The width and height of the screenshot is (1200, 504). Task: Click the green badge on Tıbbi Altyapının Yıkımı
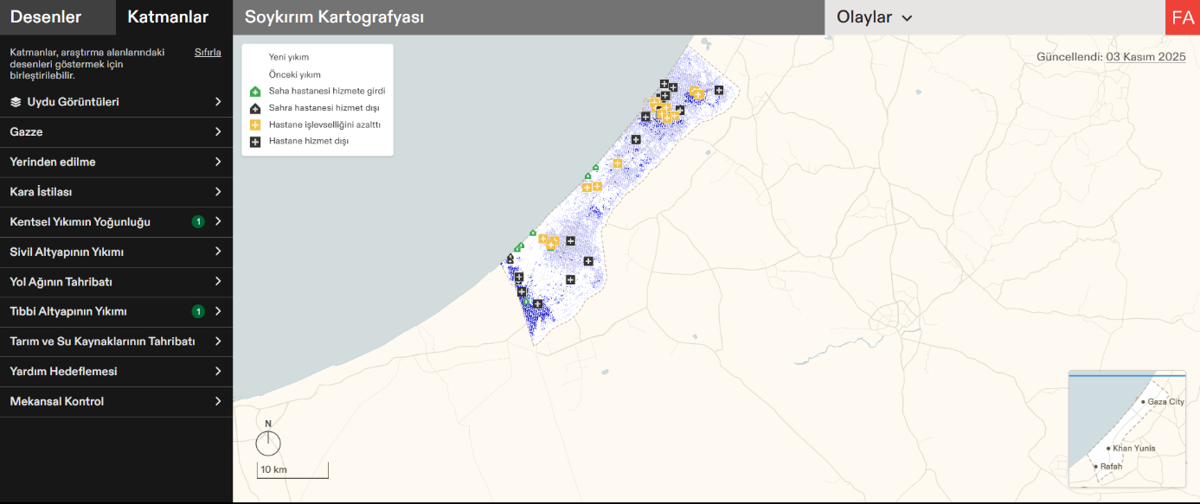click(198, 312)
